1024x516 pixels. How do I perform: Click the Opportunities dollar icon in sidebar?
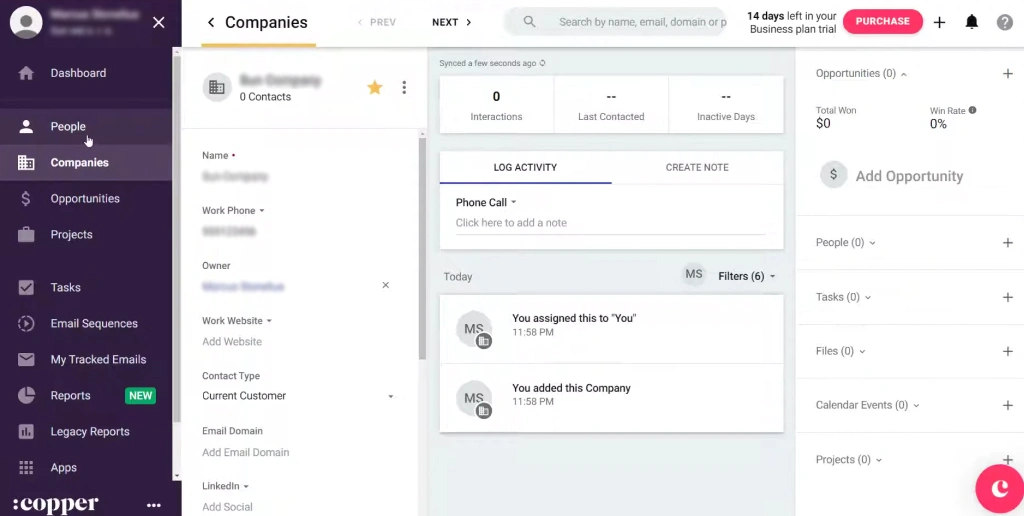pyautogui.click(x=26, y=199)
